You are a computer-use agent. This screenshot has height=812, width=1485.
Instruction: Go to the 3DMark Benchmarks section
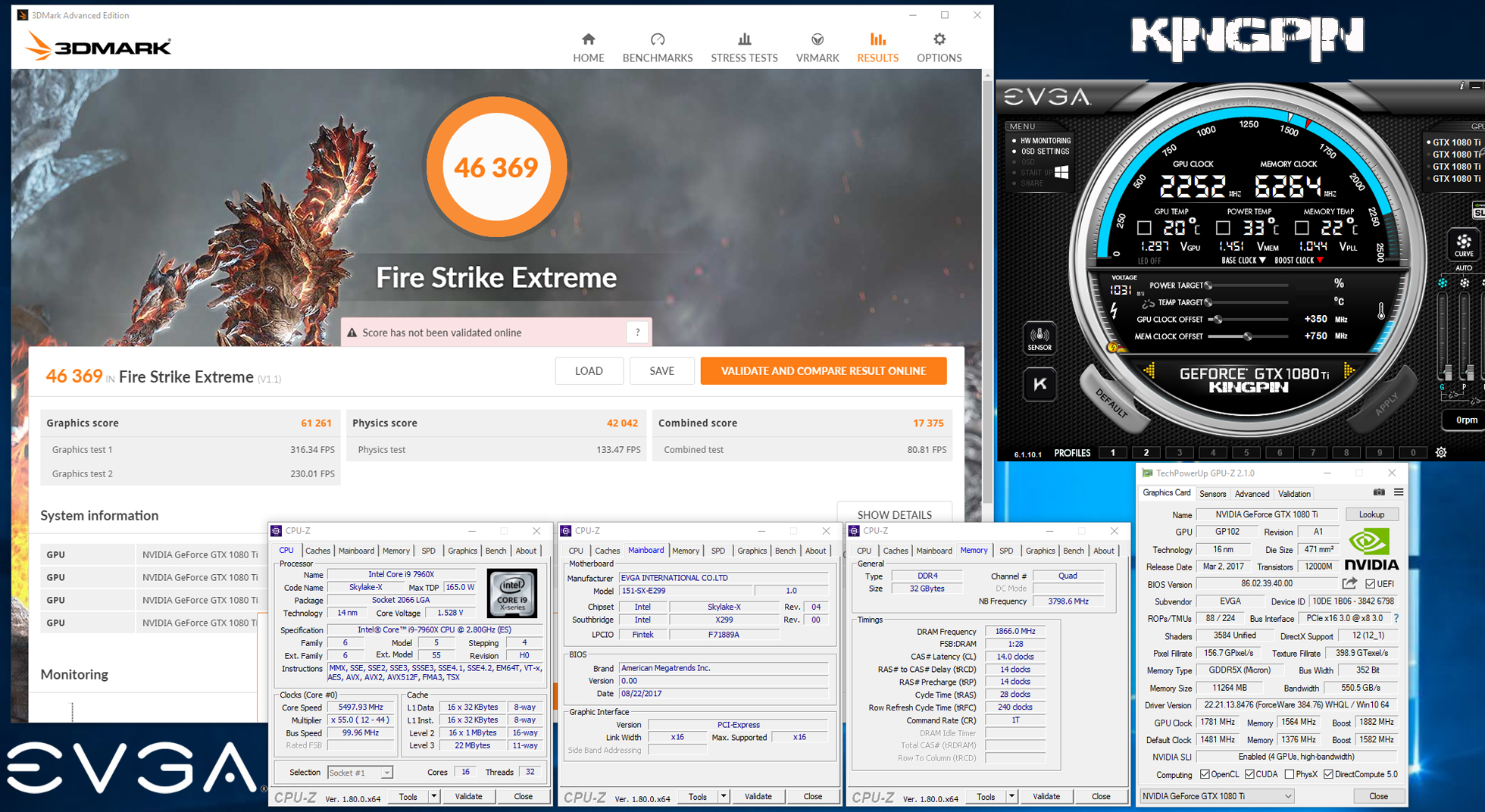[657, 48]
